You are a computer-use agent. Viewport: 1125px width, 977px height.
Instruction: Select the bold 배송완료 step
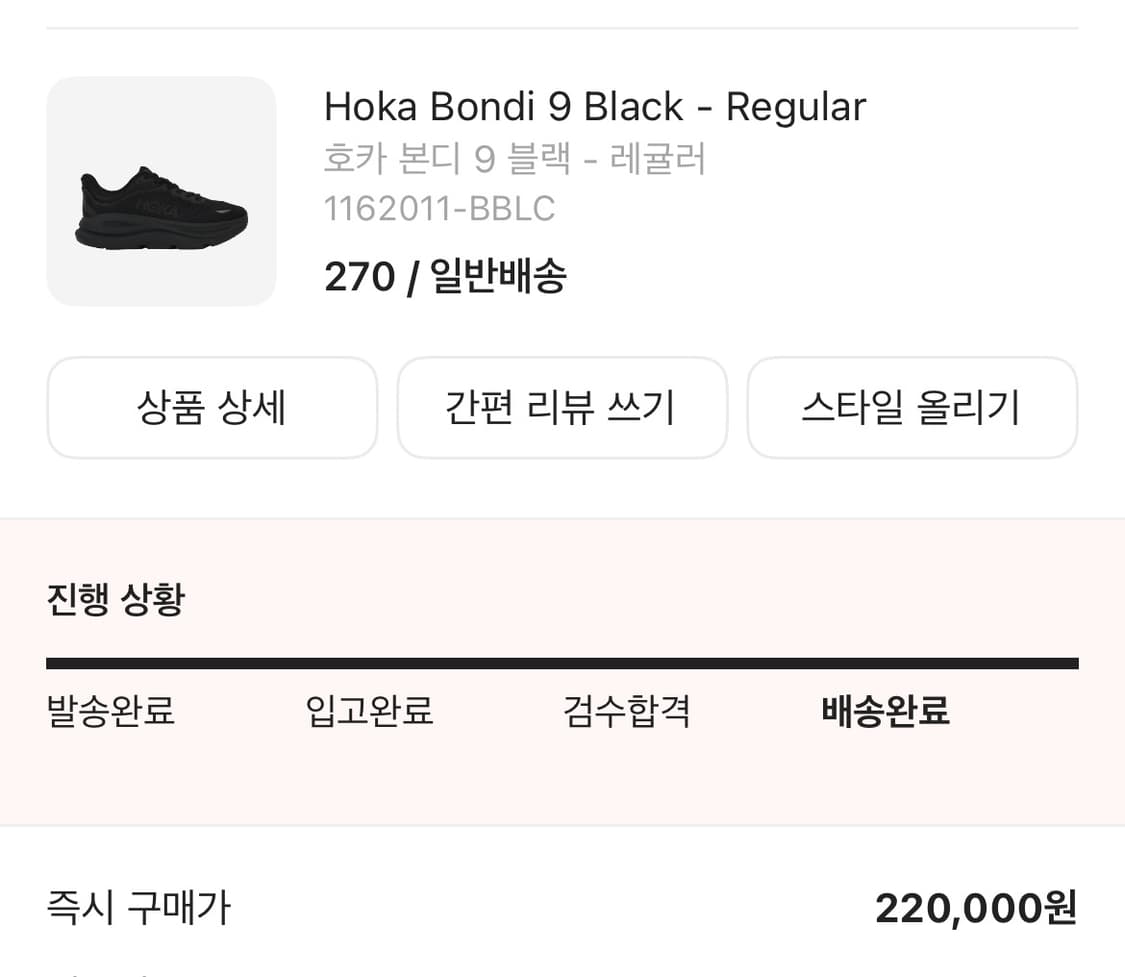coord(885,712)
